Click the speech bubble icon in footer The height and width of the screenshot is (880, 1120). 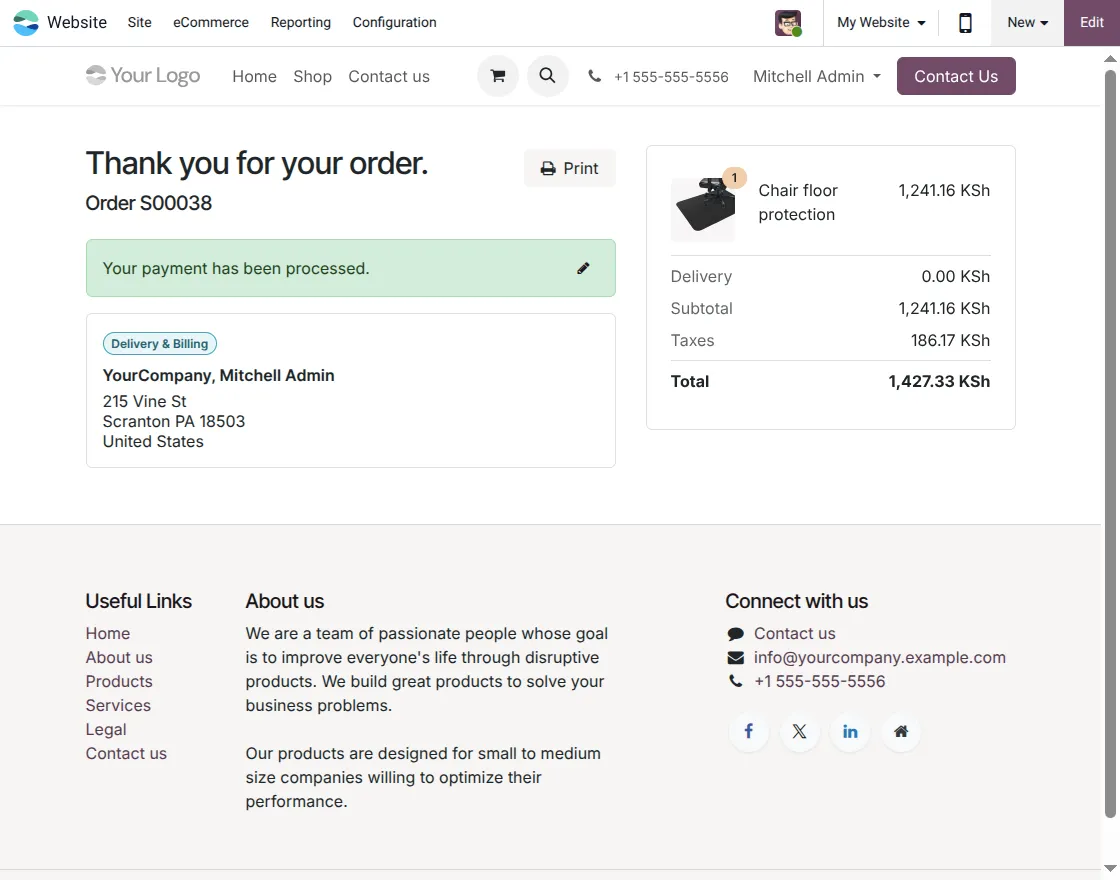pos(735,634)
